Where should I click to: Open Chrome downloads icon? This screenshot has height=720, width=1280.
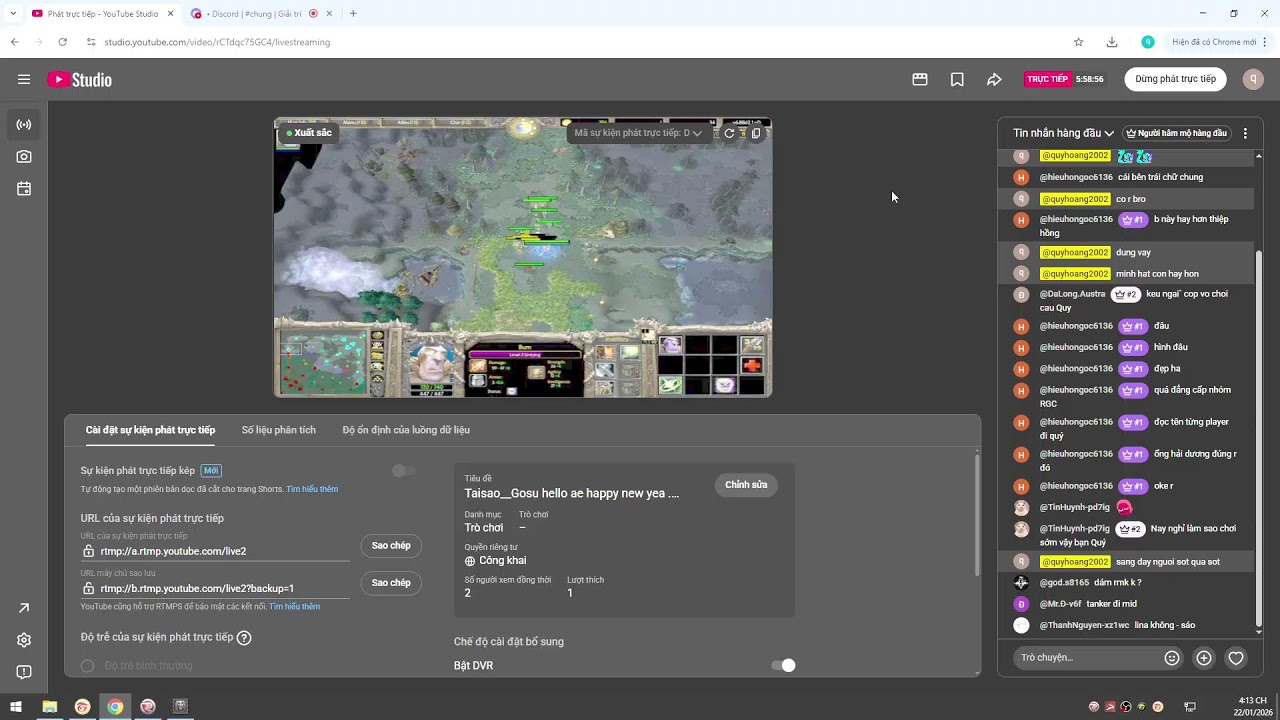pyautogui.click(x=1112, y=42)
